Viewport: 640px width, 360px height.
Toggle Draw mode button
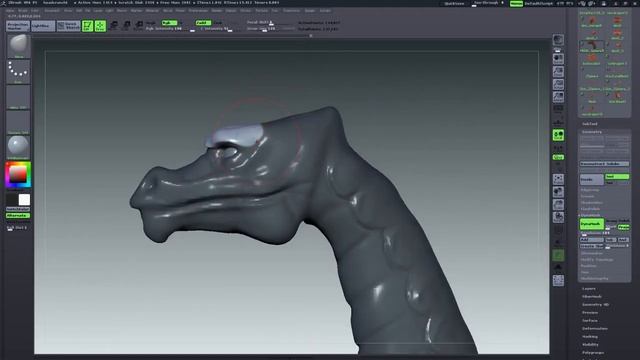pyautogui.click(x=100, y=26)
